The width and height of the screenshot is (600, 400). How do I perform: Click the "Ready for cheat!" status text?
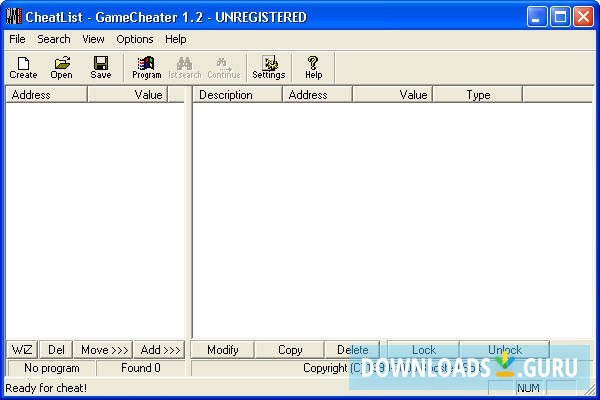click(x=46, y=388)
